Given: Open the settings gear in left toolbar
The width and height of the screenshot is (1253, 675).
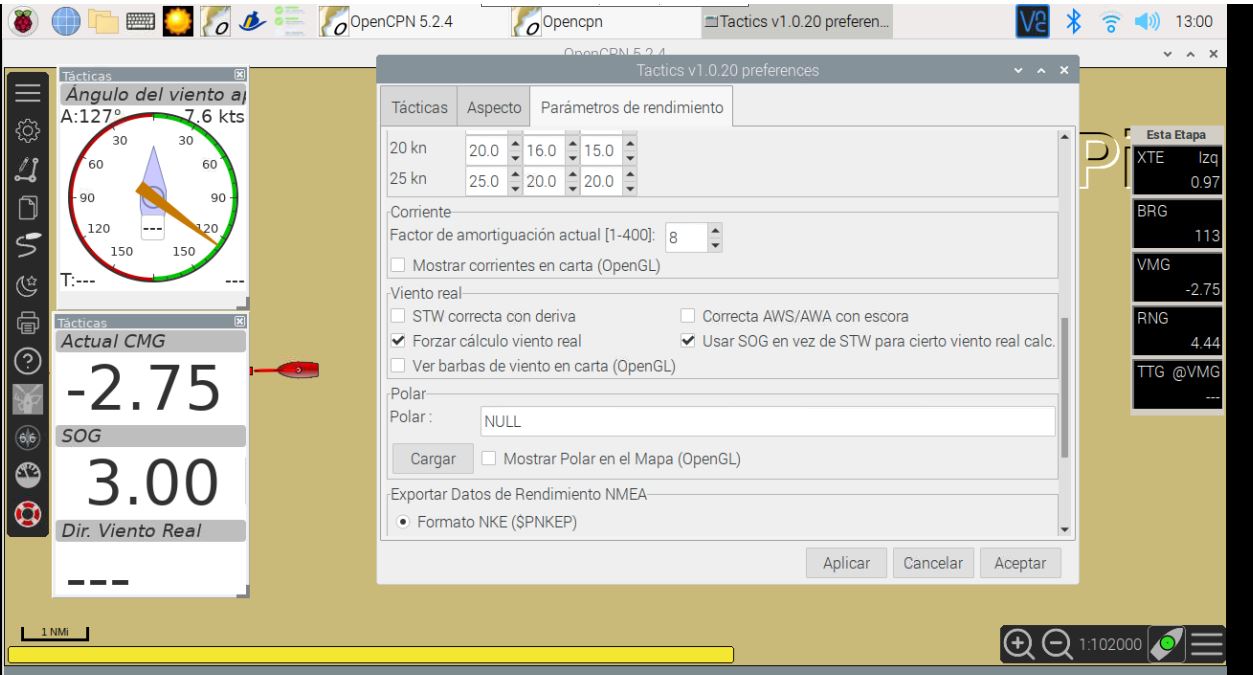Looking at the screenshot, I should pos(27,131).
